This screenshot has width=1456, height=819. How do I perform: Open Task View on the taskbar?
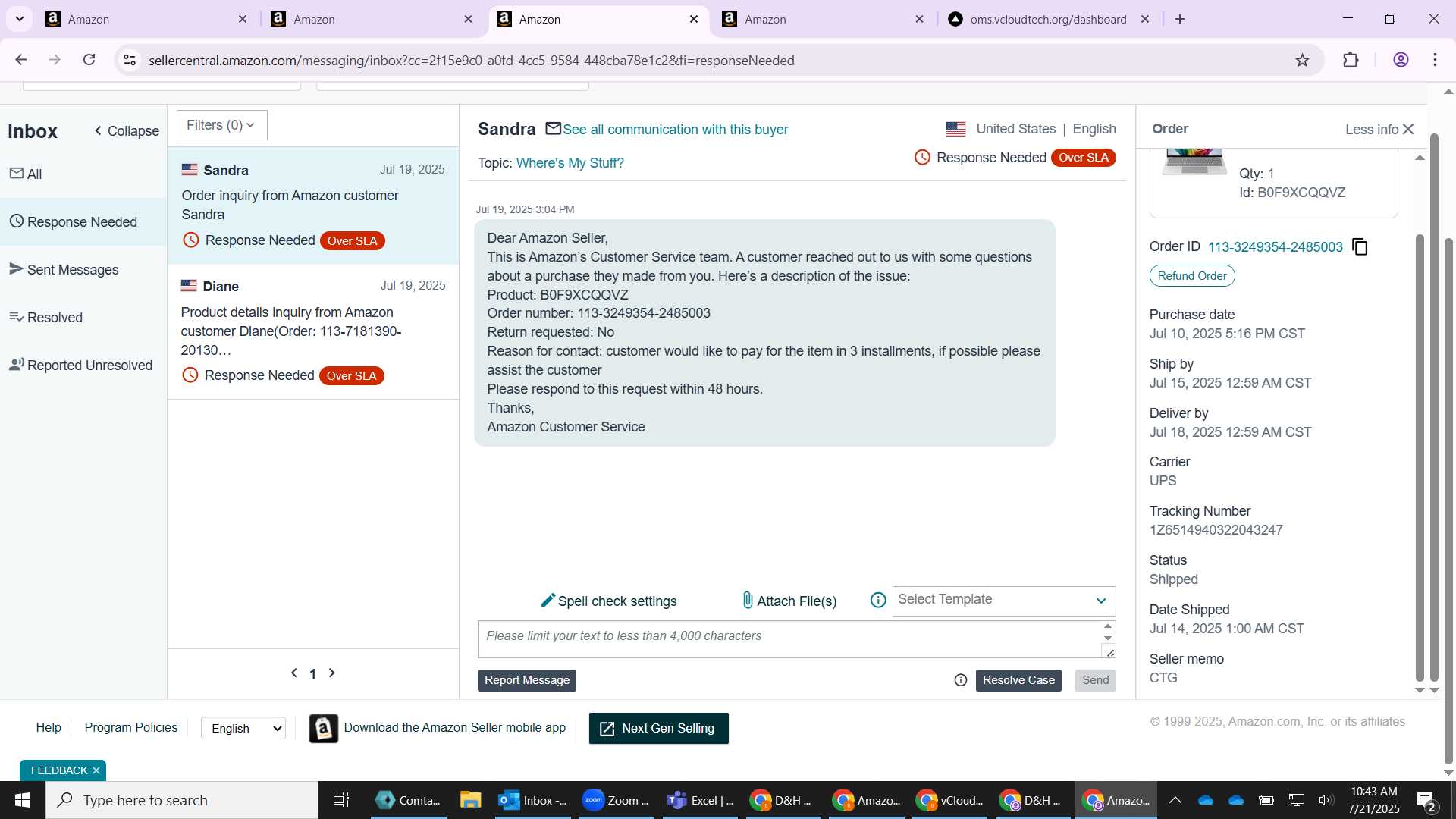click(341, 800)
